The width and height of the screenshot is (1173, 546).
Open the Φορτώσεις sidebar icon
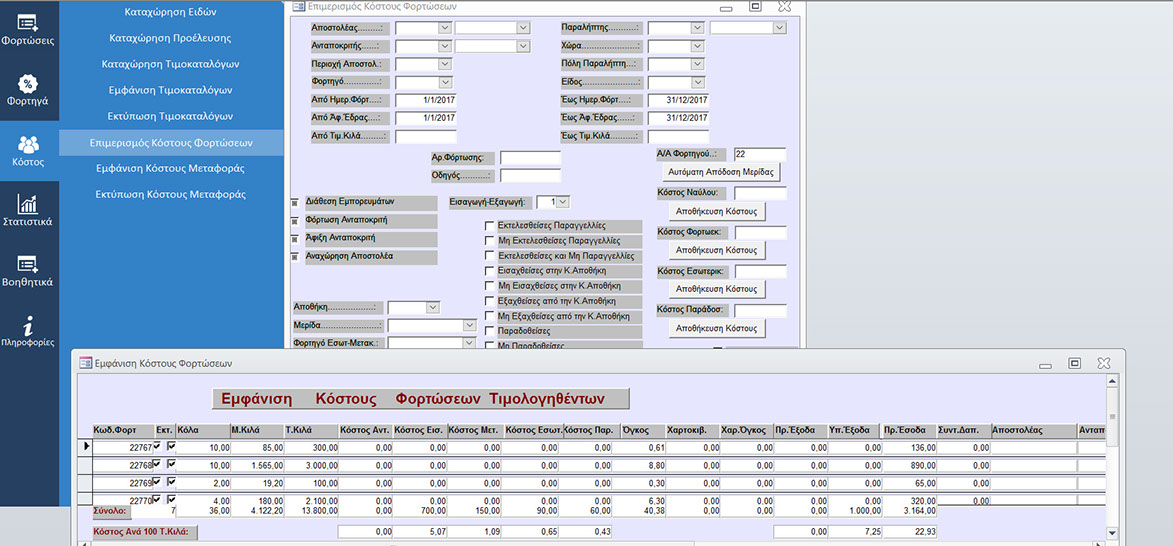pos(28,29)
